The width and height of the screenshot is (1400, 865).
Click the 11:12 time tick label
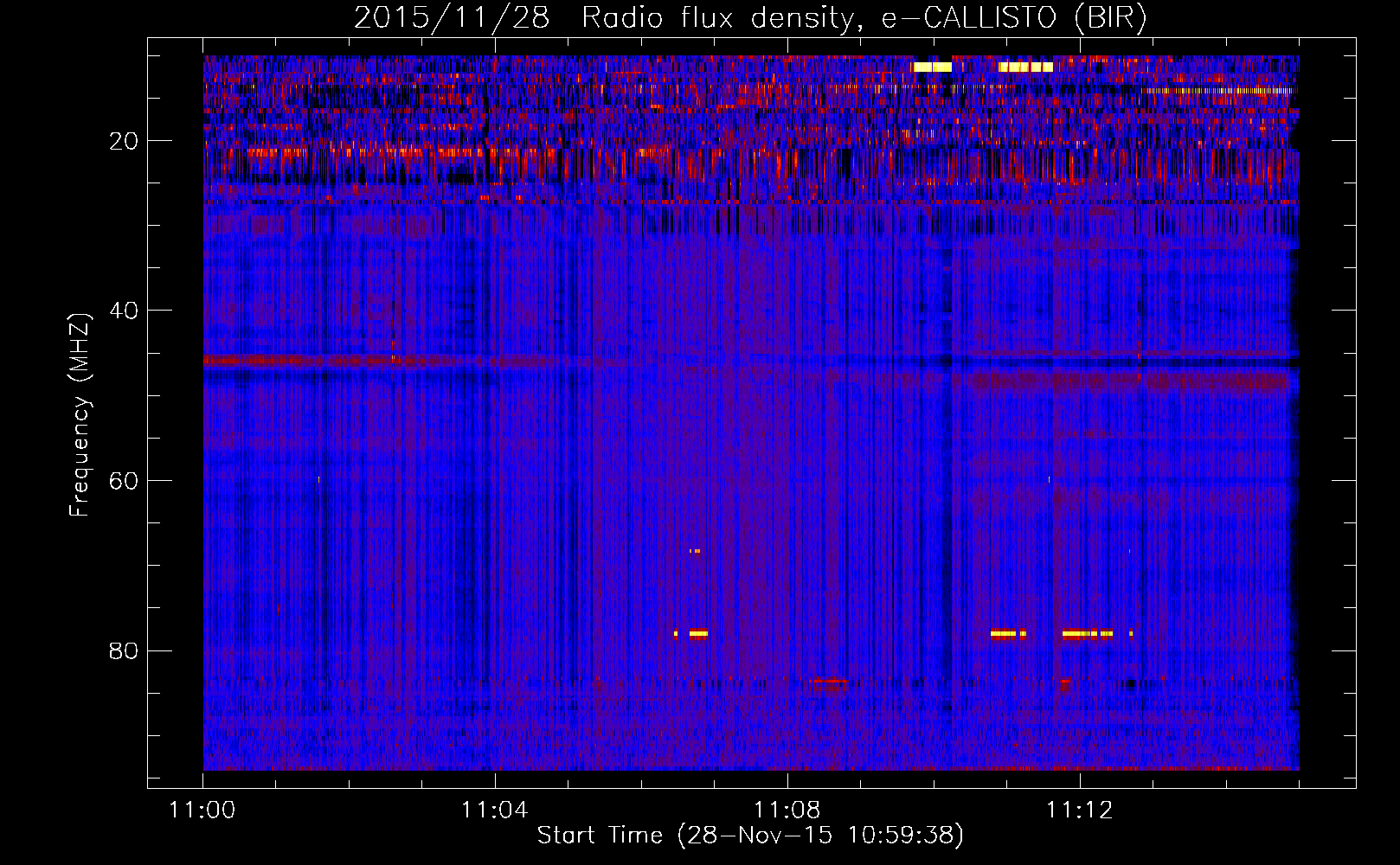pyautogui.click(x=1080, y=811)
